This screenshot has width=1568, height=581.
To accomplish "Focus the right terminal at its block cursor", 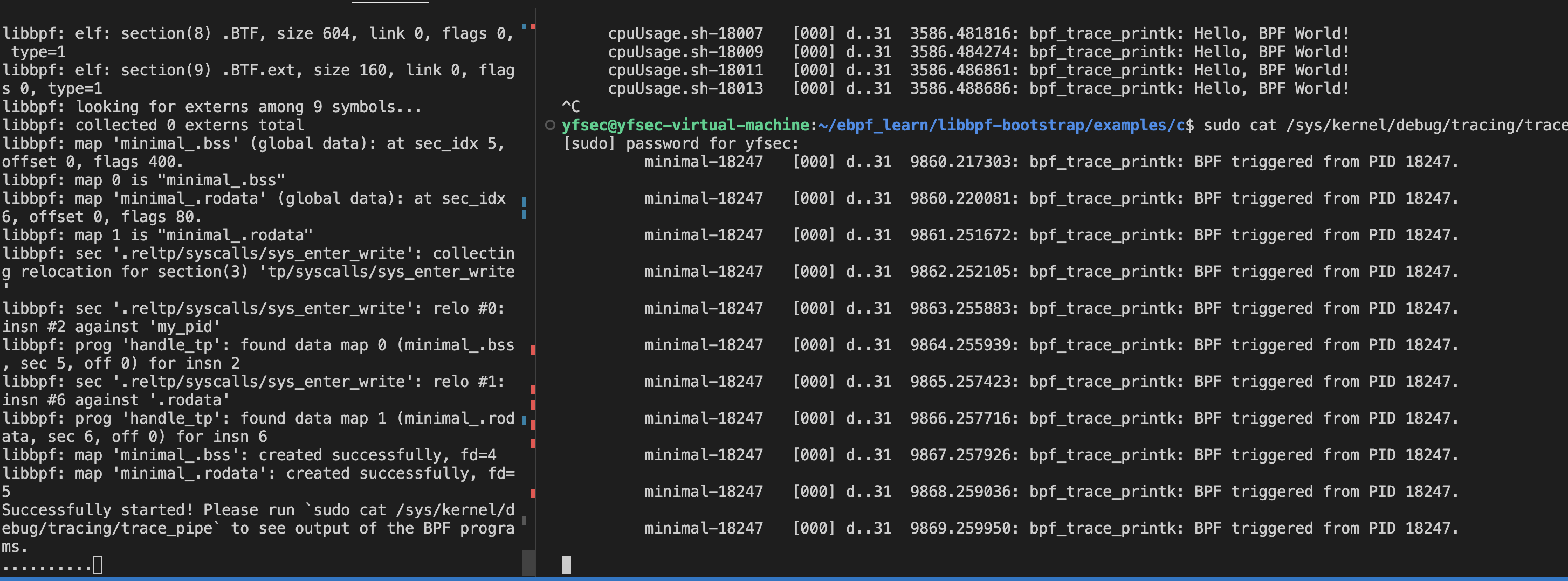I will pos(566,565).
